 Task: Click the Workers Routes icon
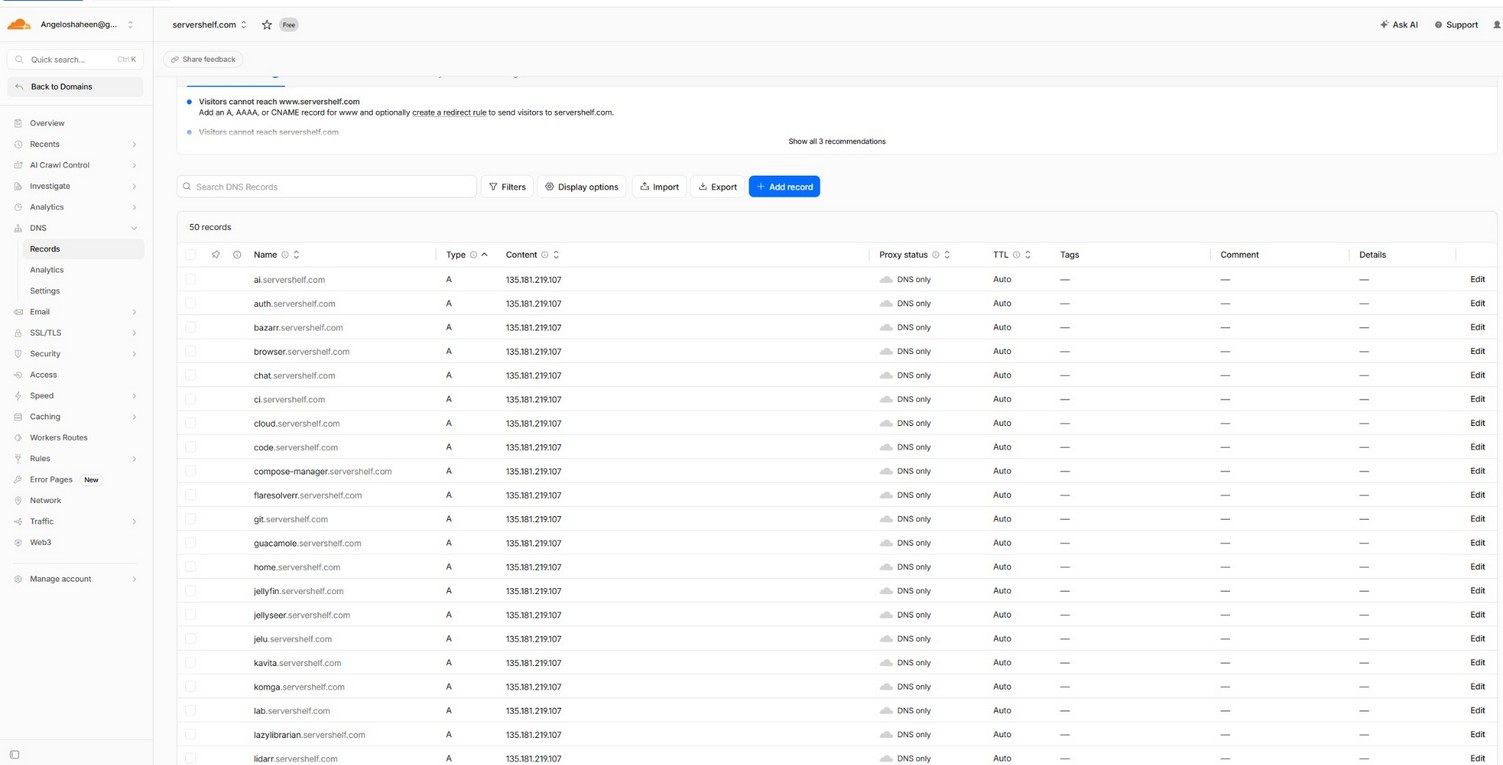pyautogui.click(x=18, y=438)
